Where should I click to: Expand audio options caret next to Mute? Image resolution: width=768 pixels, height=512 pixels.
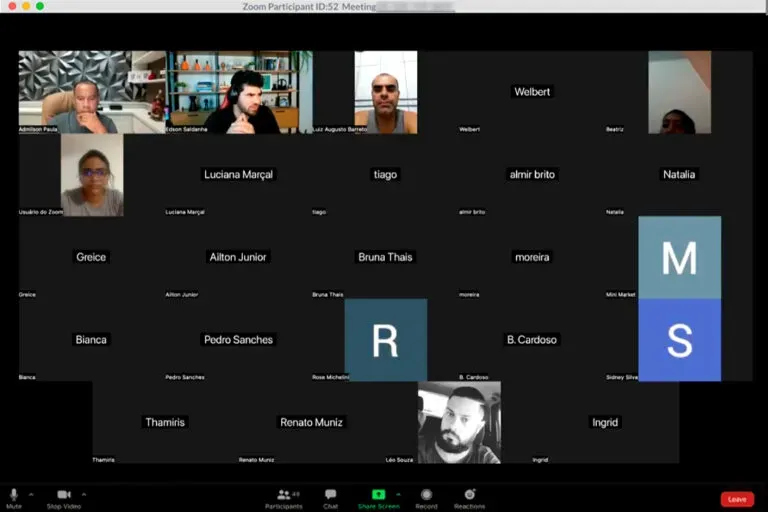pos(31,494)
